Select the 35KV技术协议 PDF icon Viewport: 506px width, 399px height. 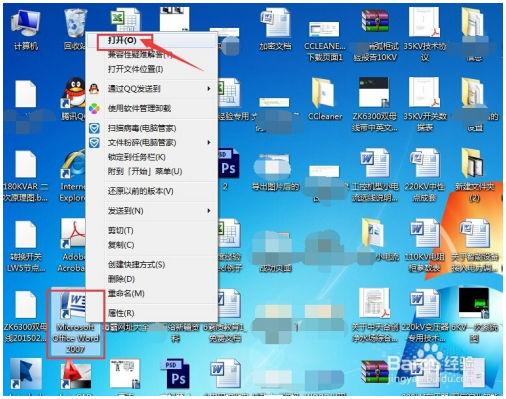[425, 34]
